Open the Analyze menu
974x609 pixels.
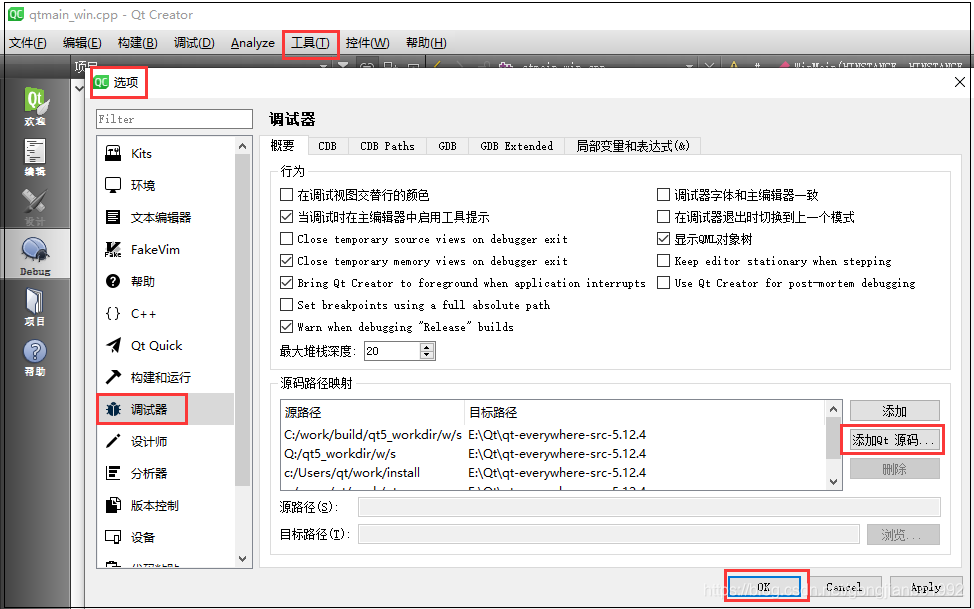click(x=253, y=43)
